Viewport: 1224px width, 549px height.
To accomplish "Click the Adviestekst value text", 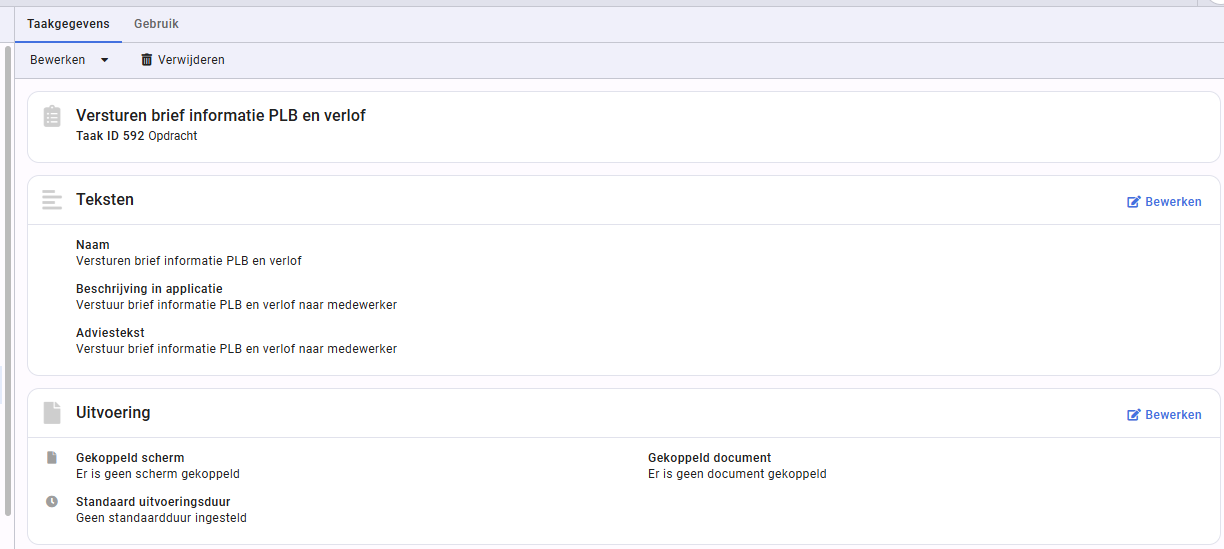I will coord(236,349).
